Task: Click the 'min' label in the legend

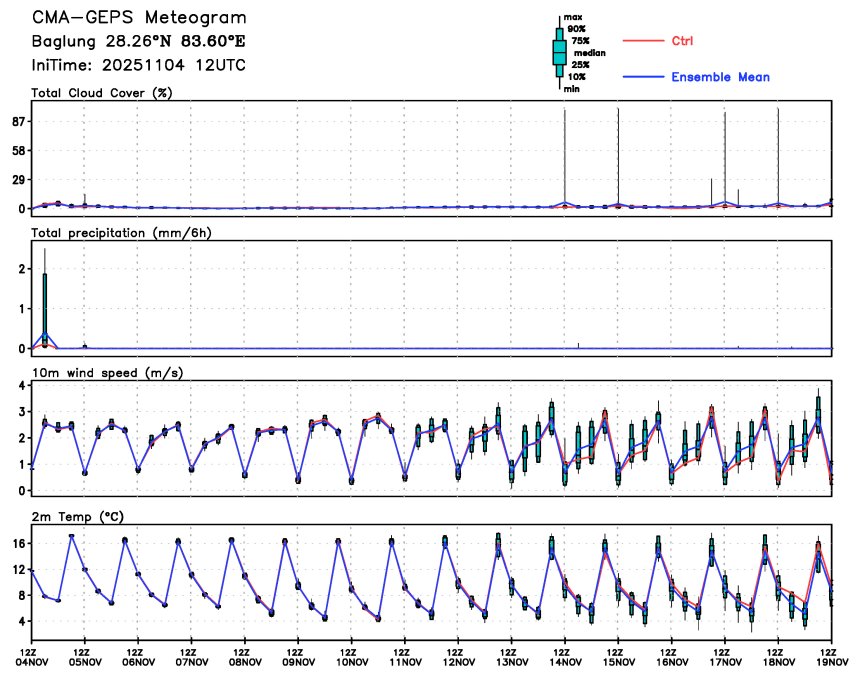Action: tap(572, 89)
